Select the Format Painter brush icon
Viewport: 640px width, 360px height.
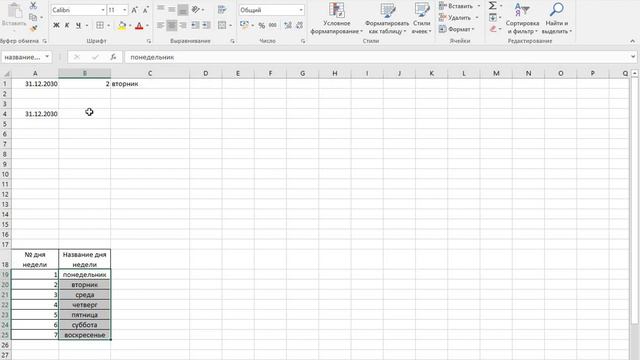[x=33, y=29]
